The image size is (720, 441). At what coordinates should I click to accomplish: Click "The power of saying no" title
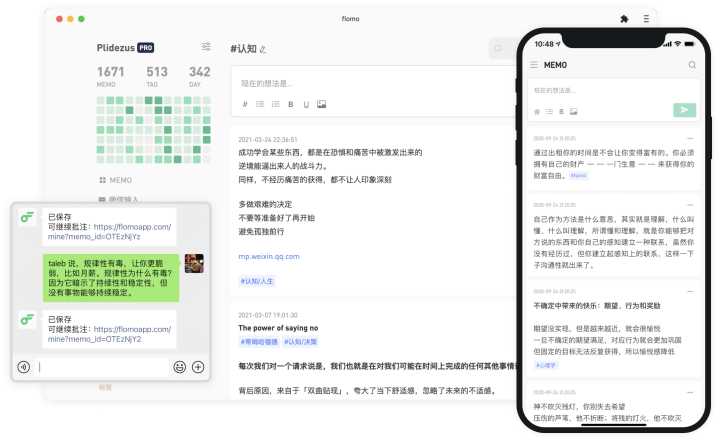coord(278,328)
